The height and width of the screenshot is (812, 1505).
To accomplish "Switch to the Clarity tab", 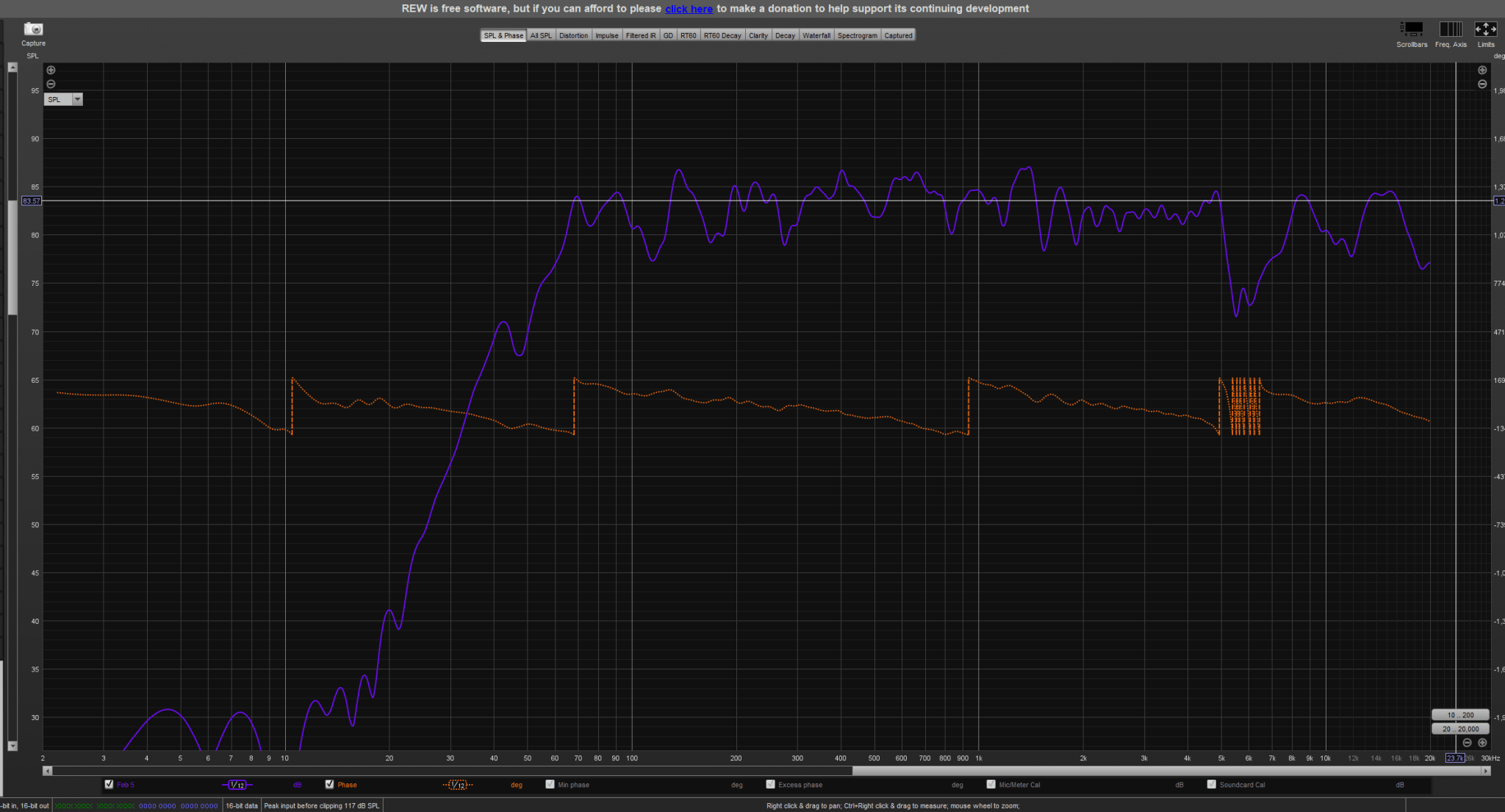I will 758,35.
